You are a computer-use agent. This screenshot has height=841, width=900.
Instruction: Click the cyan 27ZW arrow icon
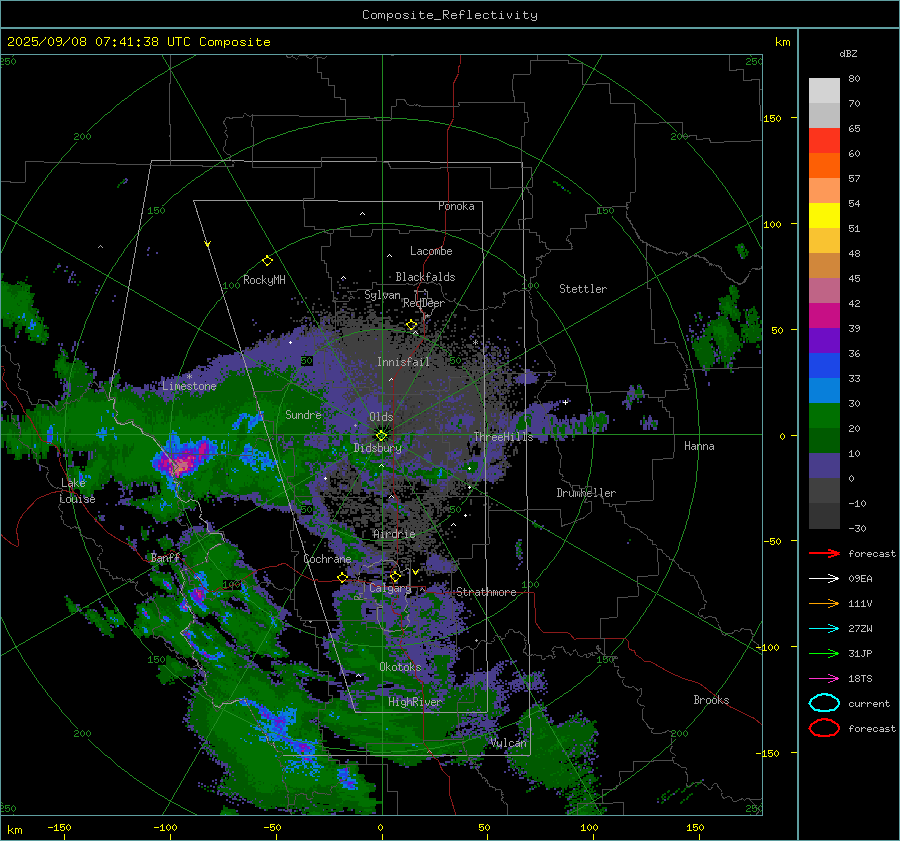tap(824, 629)
